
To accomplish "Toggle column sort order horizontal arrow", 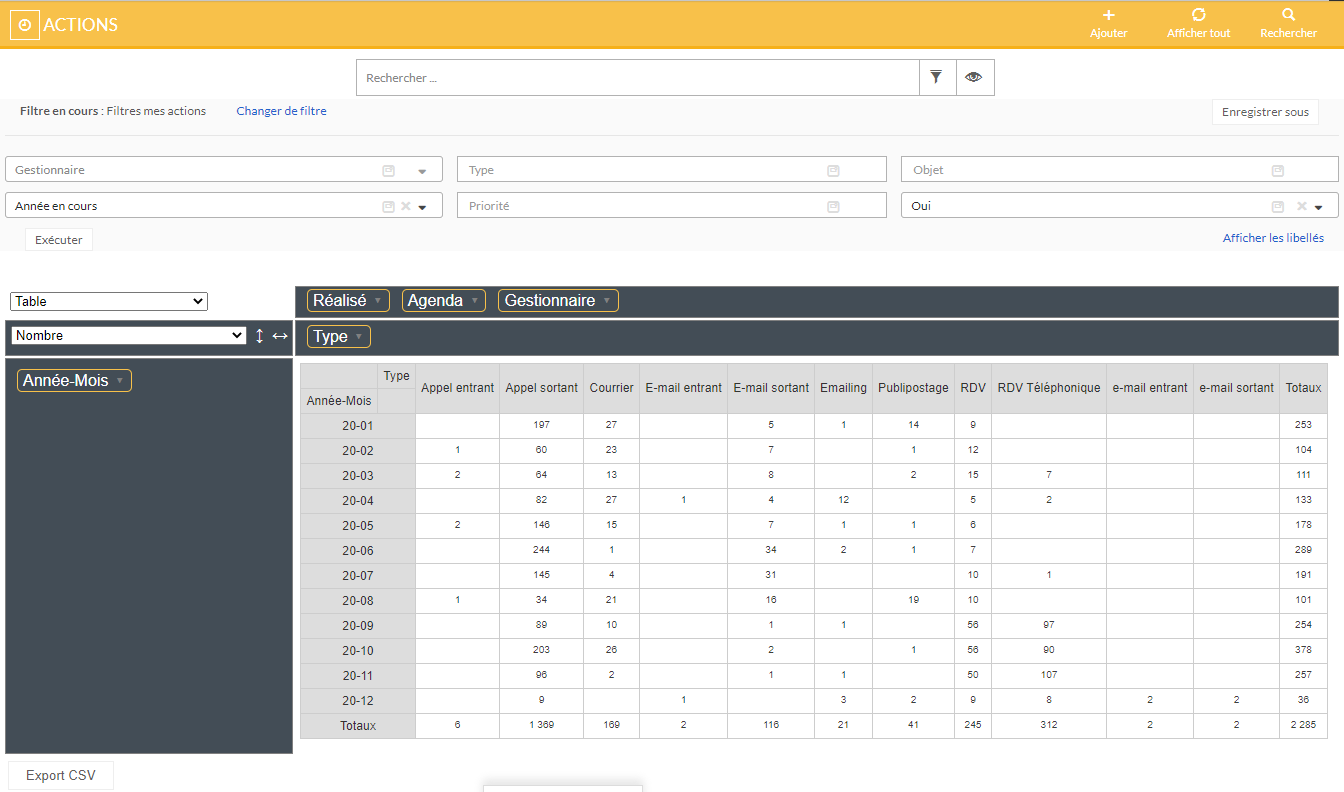I will (280, 336).
